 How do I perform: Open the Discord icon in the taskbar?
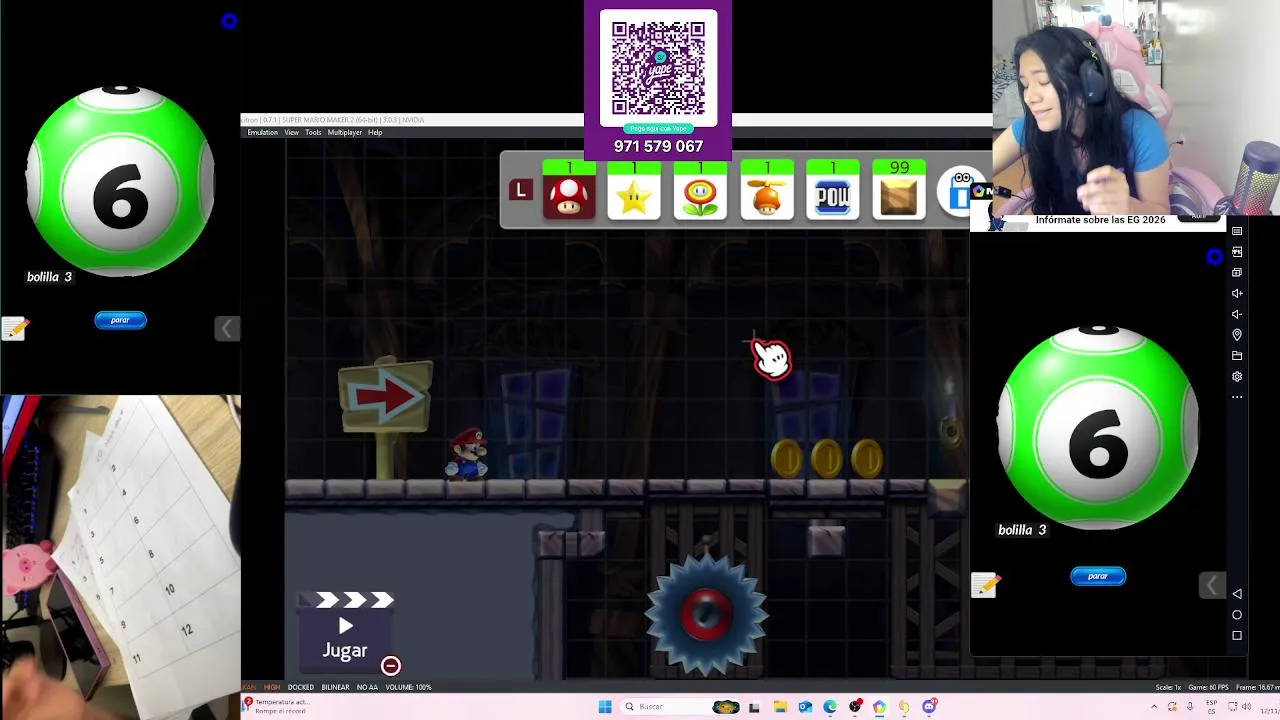point(929,707)
